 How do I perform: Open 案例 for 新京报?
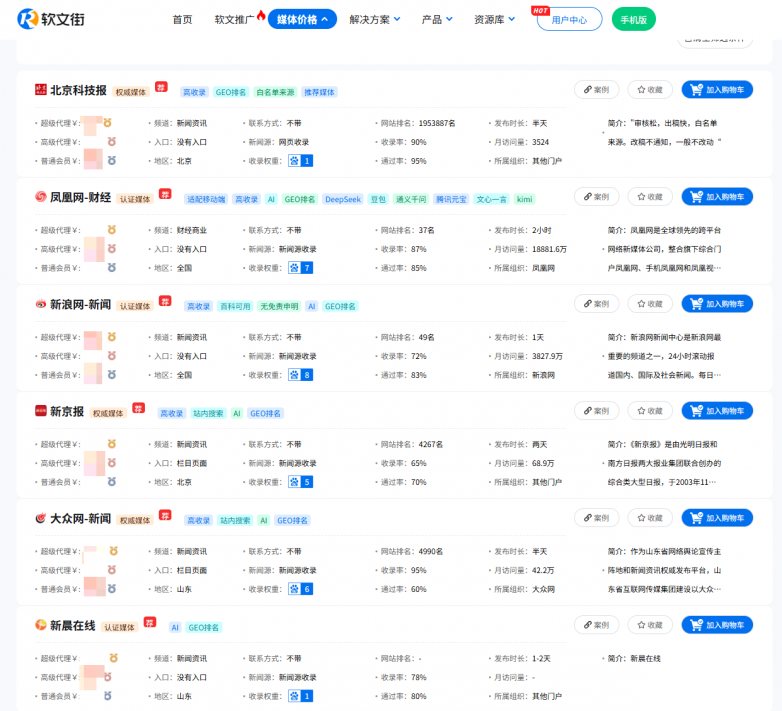[596, 411]
